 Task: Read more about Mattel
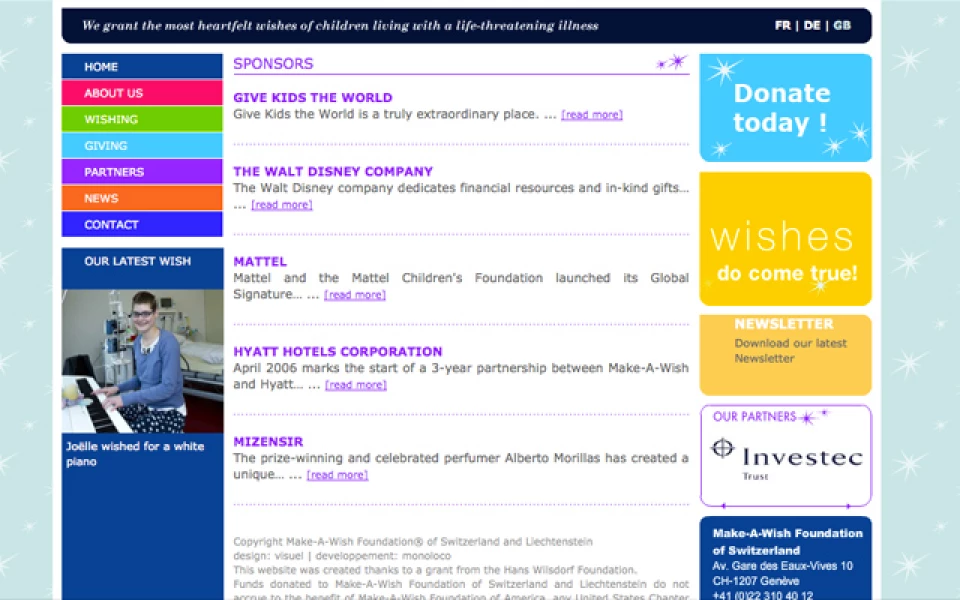pyautogui.click(x=355, y=294)
